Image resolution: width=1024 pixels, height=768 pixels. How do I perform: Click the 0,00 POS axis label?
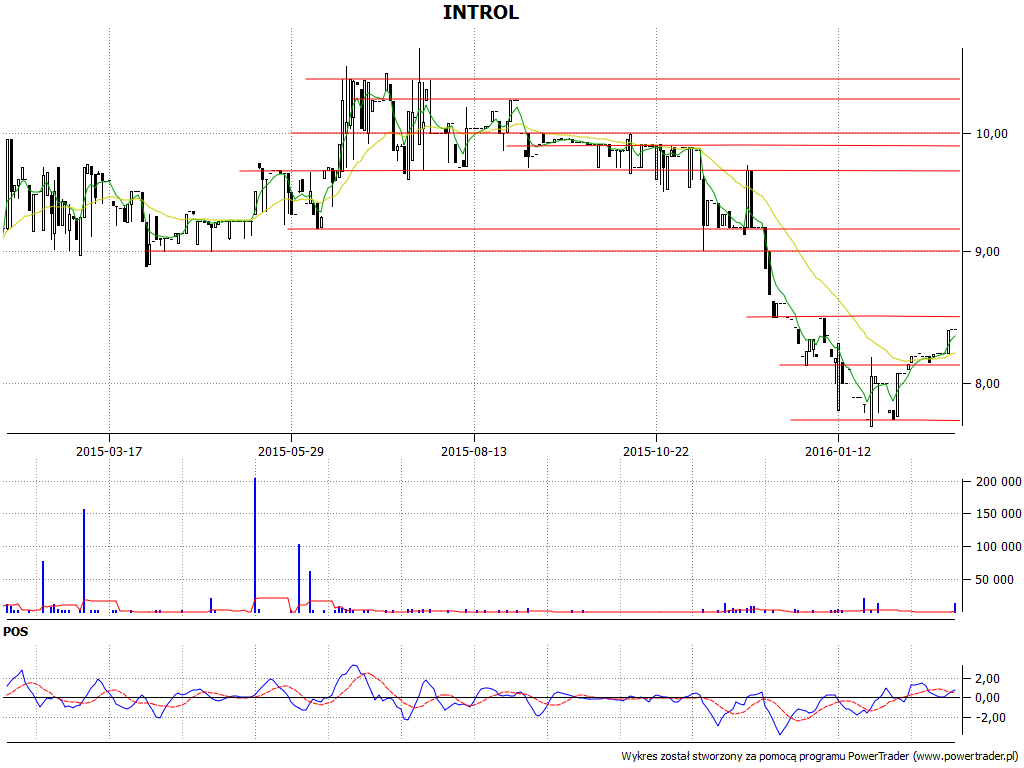pos(986,697)
